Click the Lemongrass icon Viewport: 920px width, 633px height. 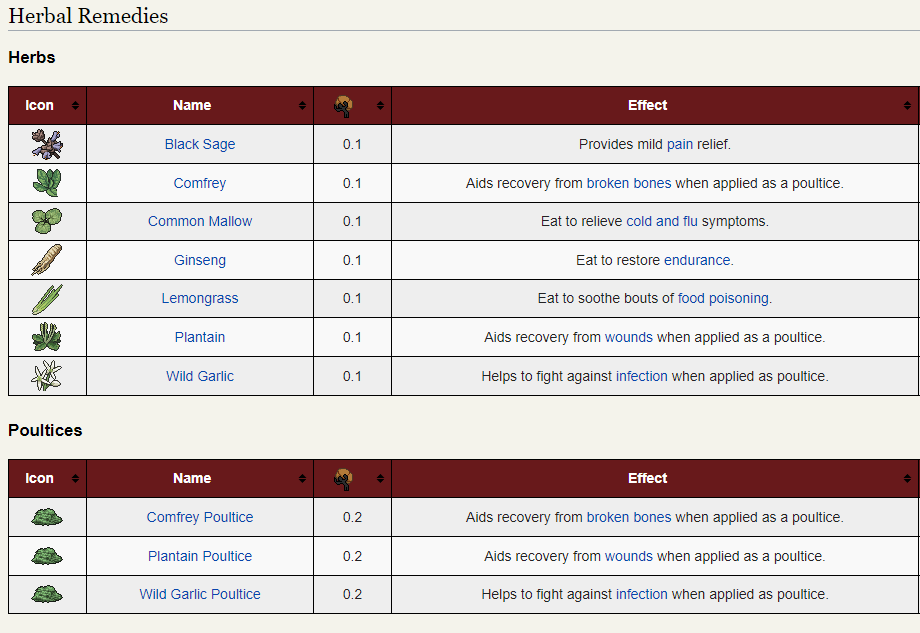tap(47, 298)
